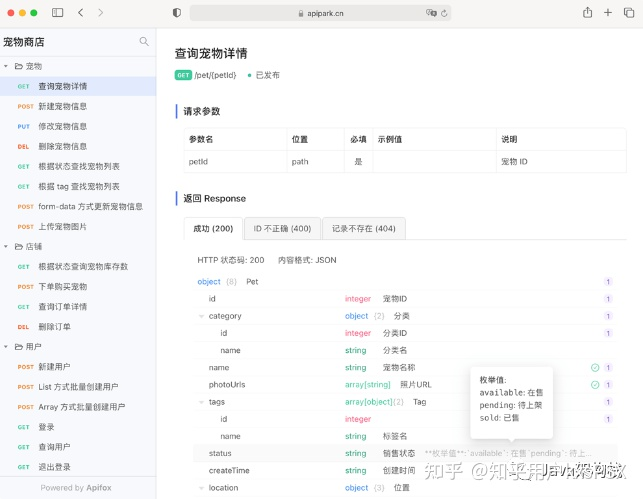The height and width of the screenshot is (499, 643).
Task: Click the 宠物商店 project title
Action: point(24,42)
